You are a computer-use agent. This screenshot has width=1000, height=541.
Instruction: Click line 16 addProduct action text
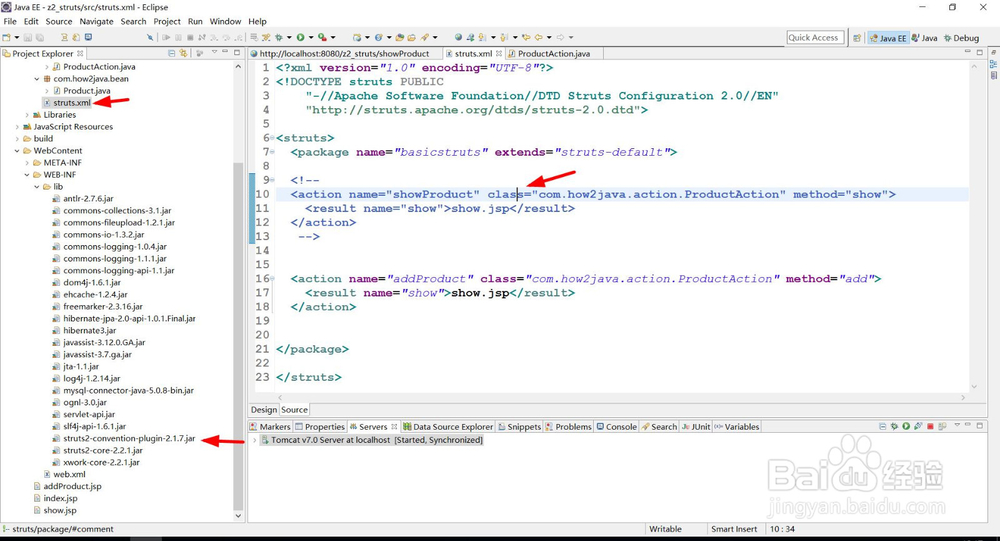coord(585,279)
